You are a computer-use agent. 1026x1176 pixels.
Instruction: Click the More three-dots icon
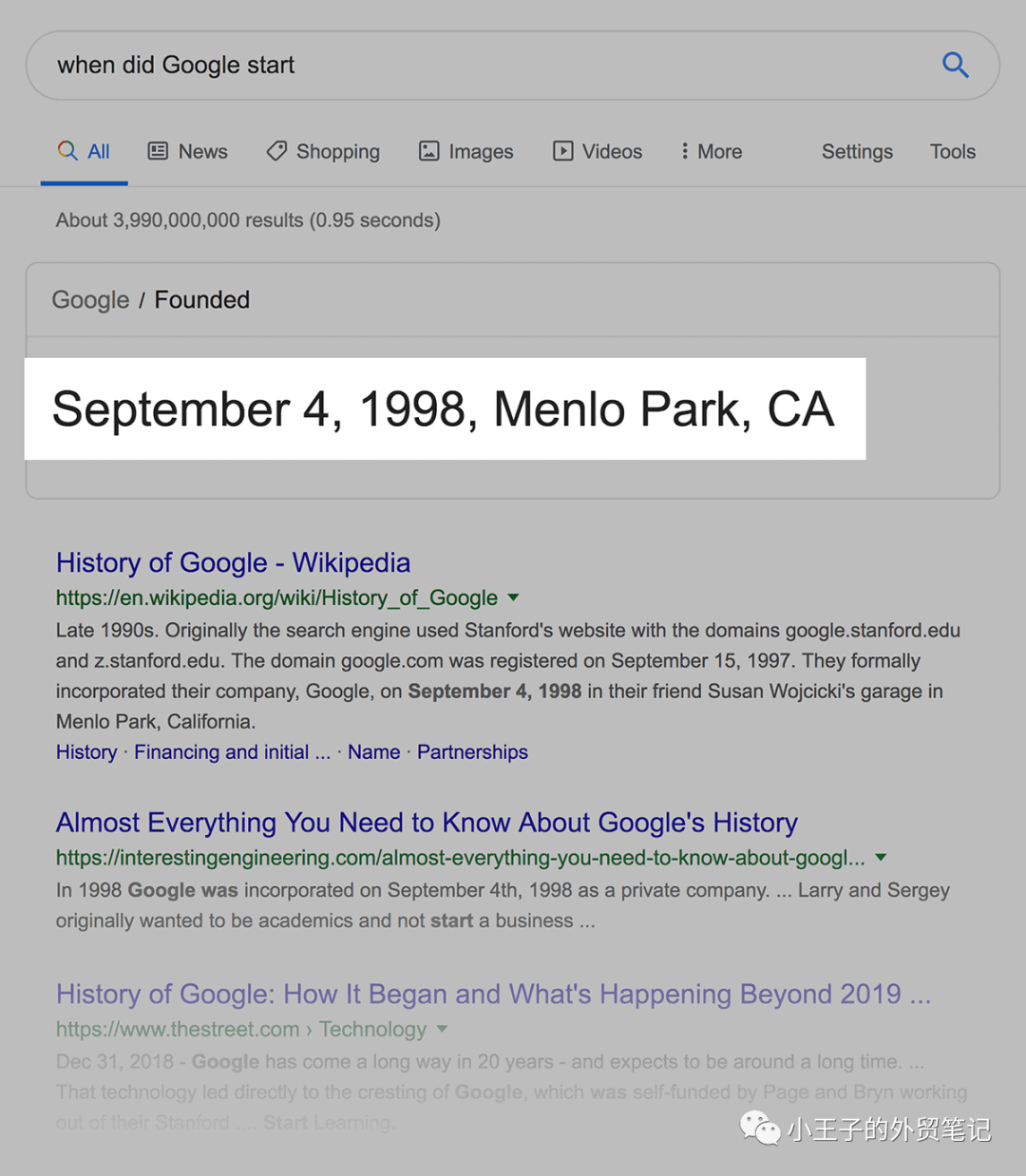[x=684, y=151]
